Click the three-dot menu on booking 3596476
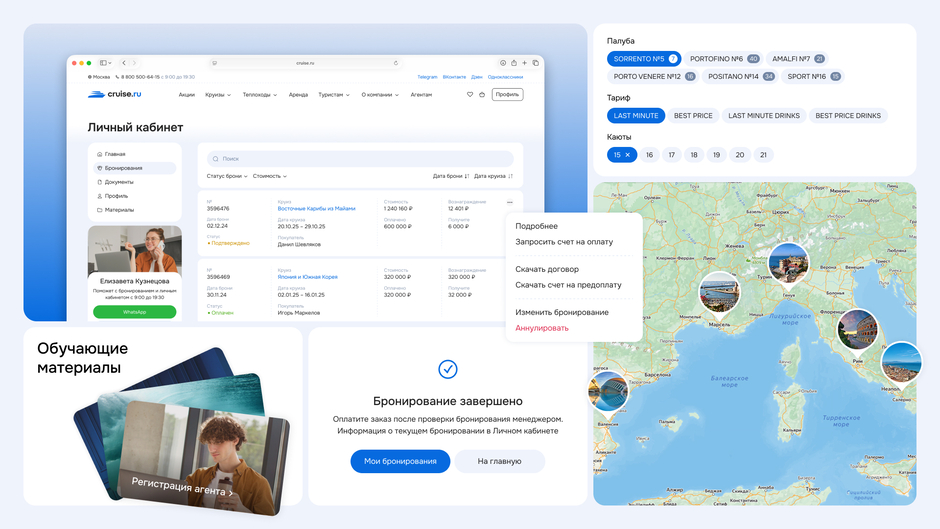 (510, 202)
